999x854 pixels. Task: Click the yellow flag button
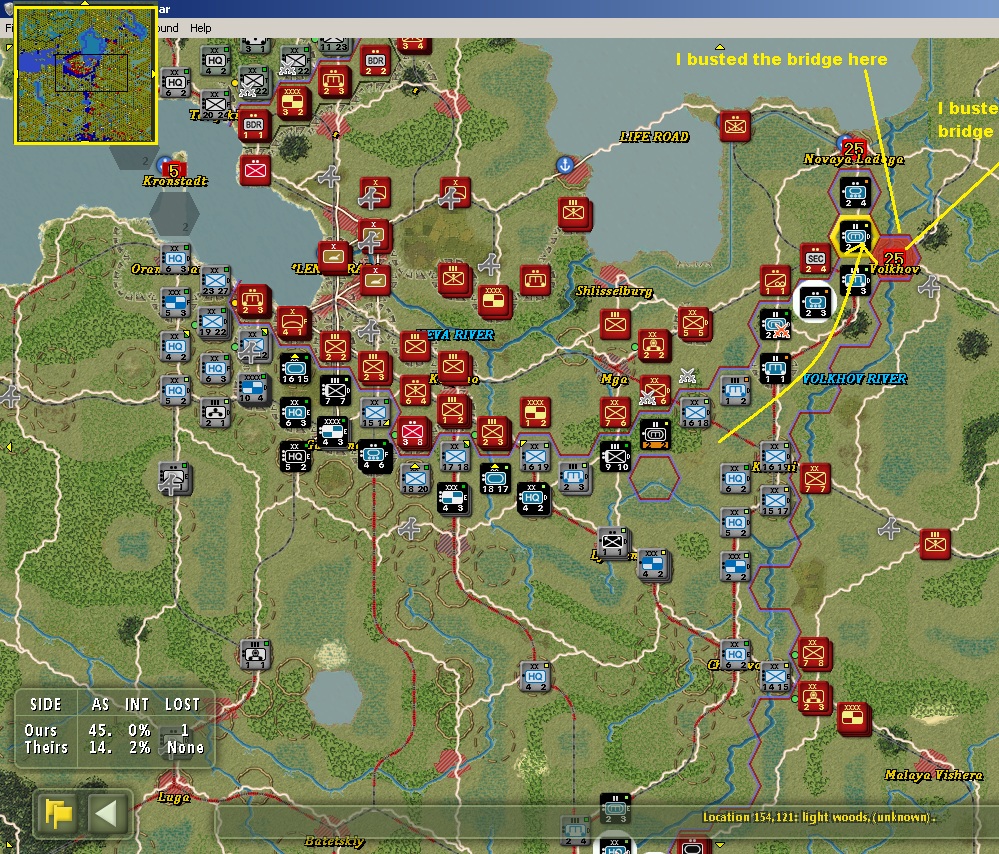59,814
